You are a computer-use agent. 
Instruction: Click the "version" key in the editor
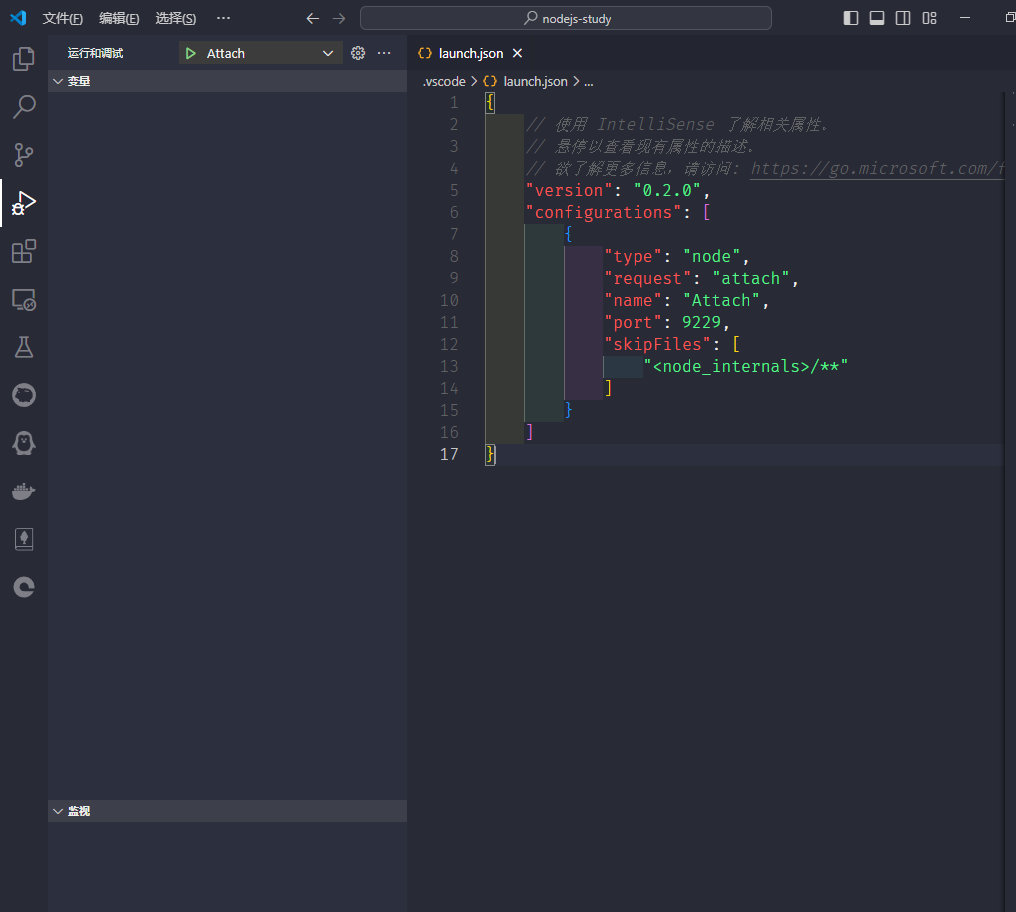tap(569, 191)
